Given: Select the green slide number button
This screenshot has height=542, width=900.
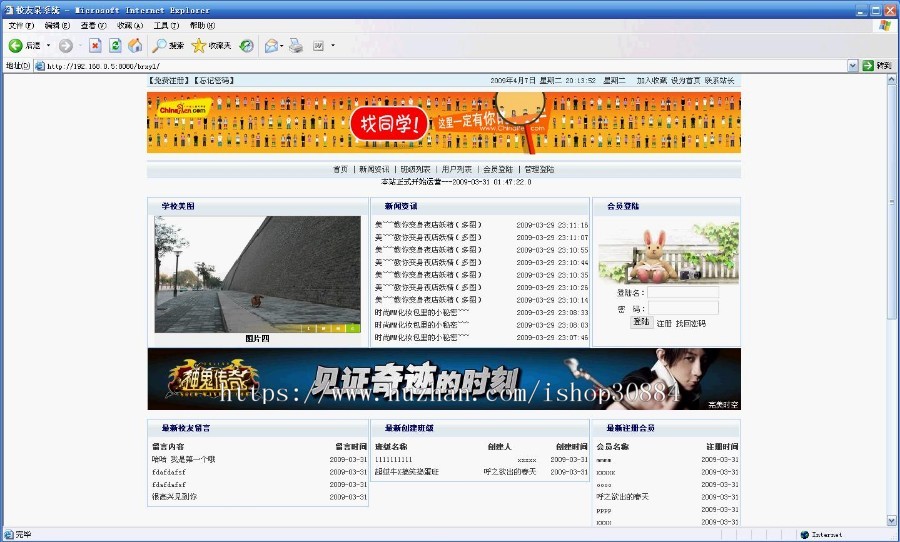Looking at the screenshot, I should [354, 328].
